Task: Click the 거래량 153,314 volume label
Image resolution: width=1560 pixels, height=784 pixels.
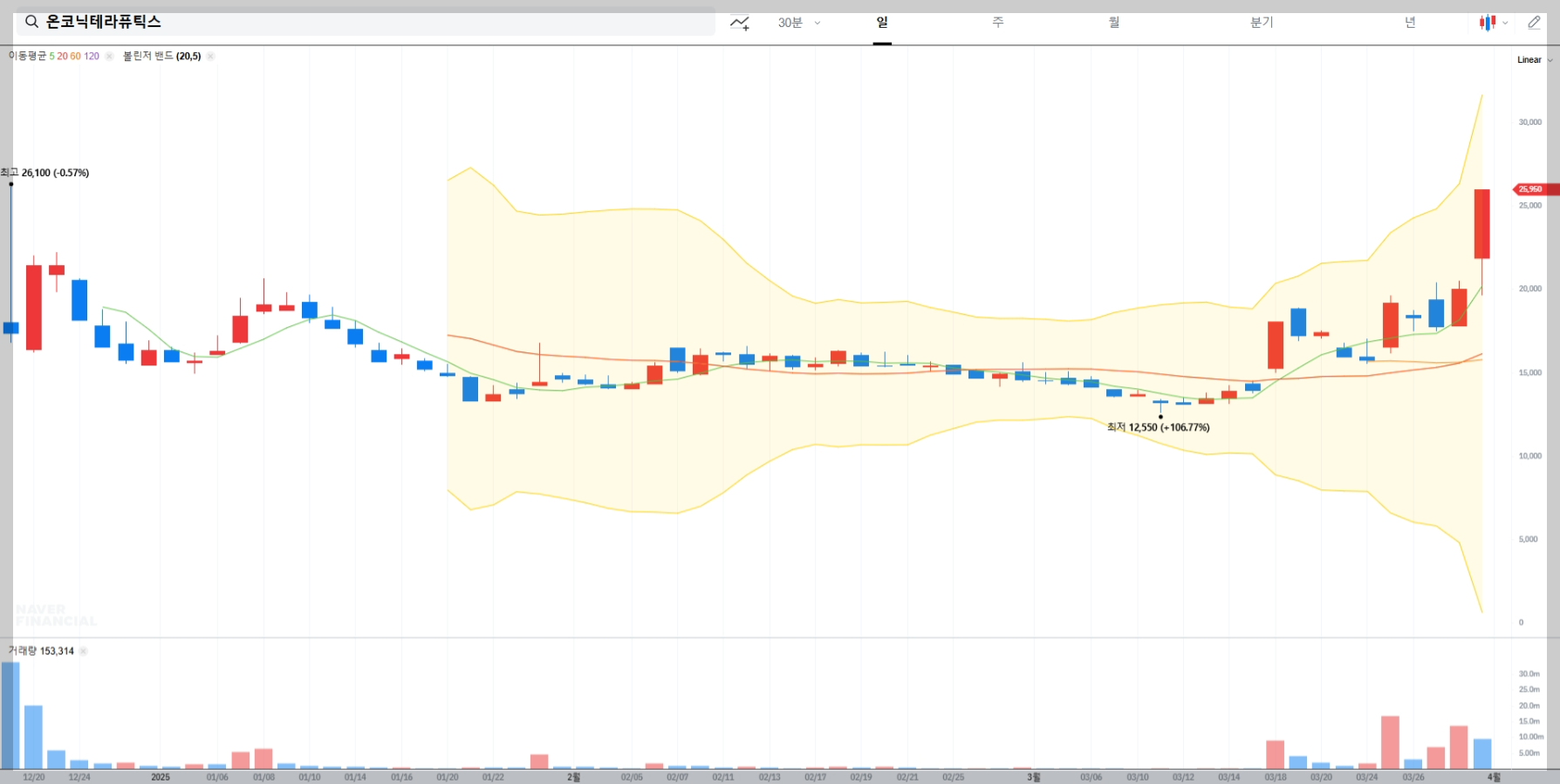Action: 41,651
